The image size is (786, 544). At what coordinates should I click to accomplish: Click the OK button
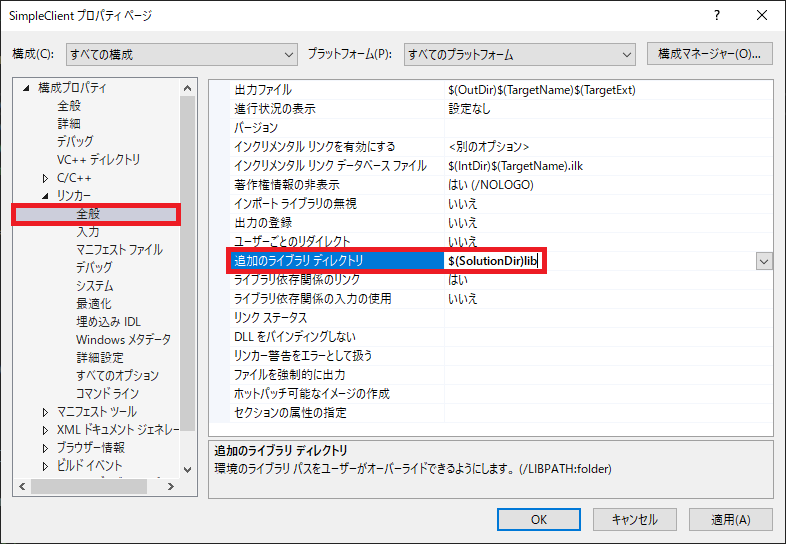[538, 519]
